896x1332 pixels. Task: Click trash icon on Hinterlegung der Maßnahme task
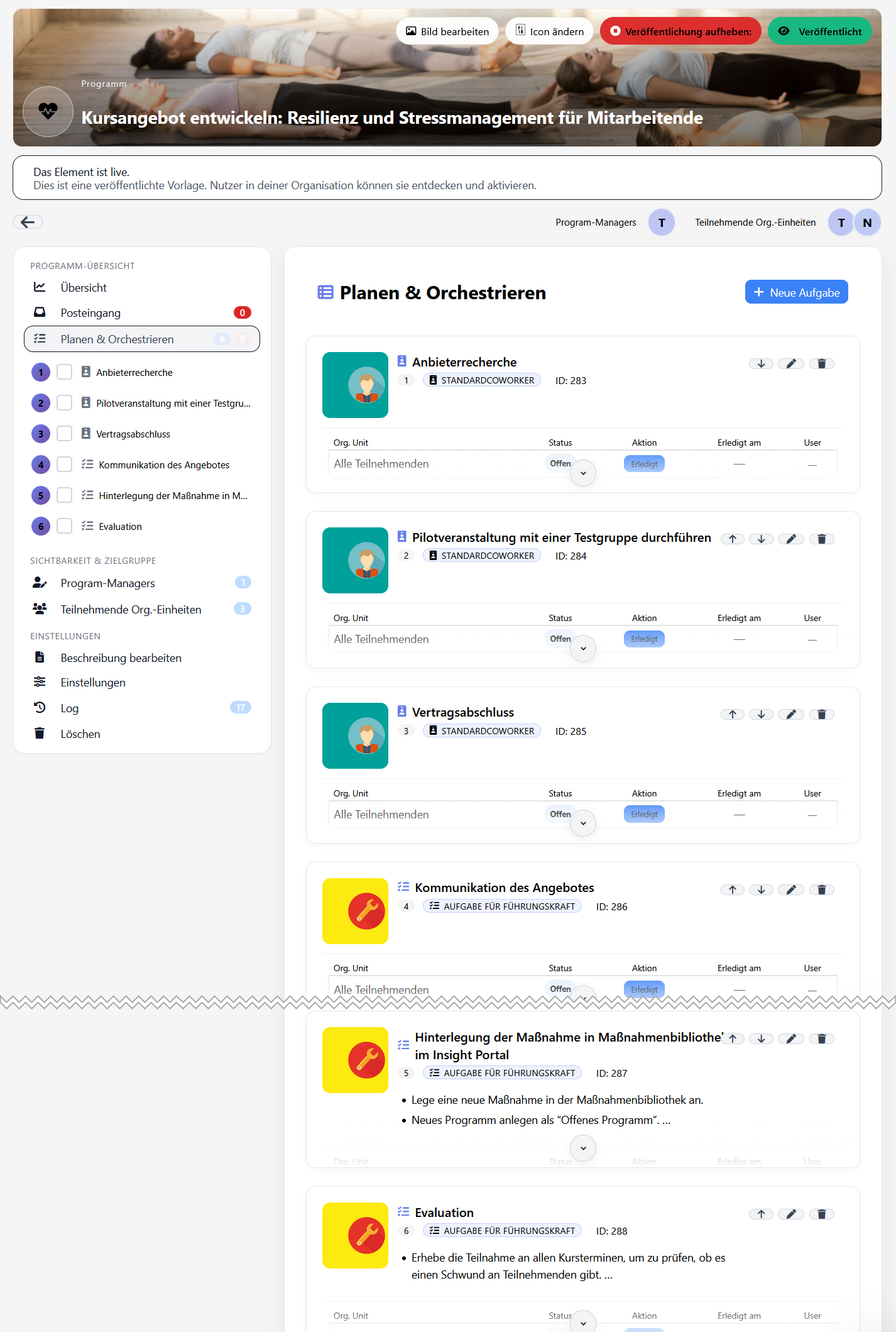pyautogui.click(x=821, y=1039)
